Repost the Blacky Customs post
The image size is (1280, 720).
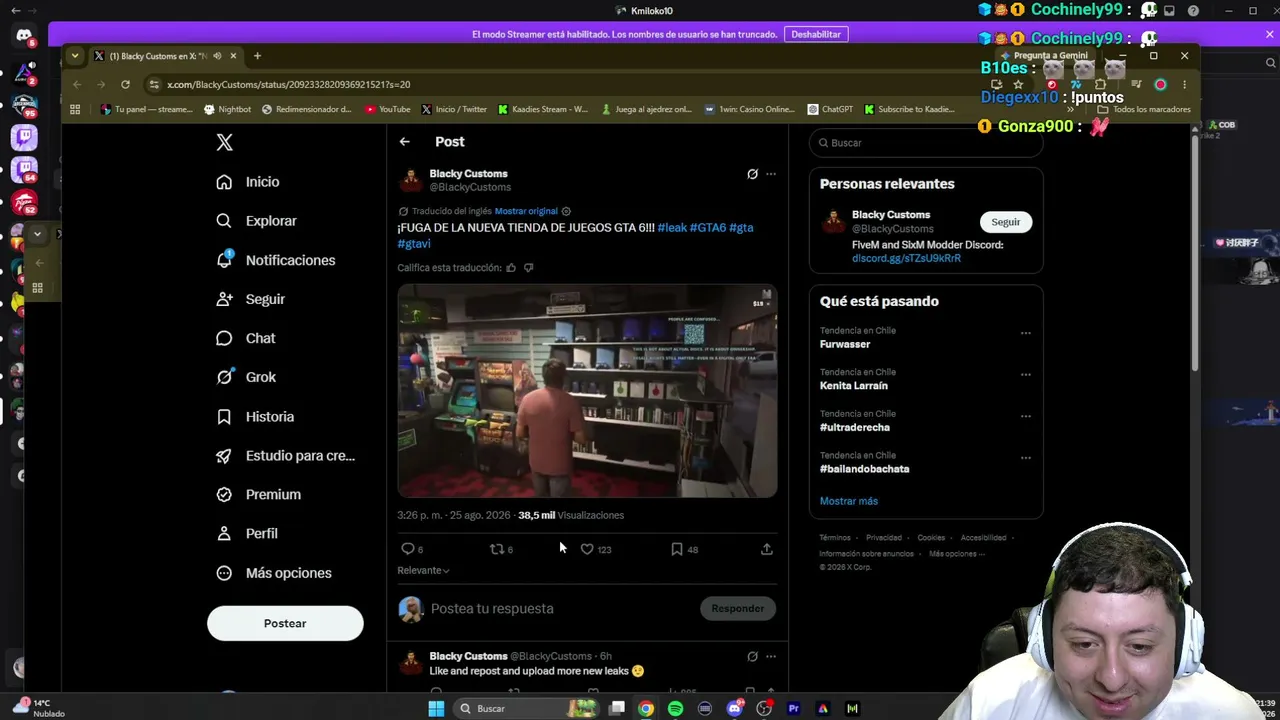tap(501, 549)
